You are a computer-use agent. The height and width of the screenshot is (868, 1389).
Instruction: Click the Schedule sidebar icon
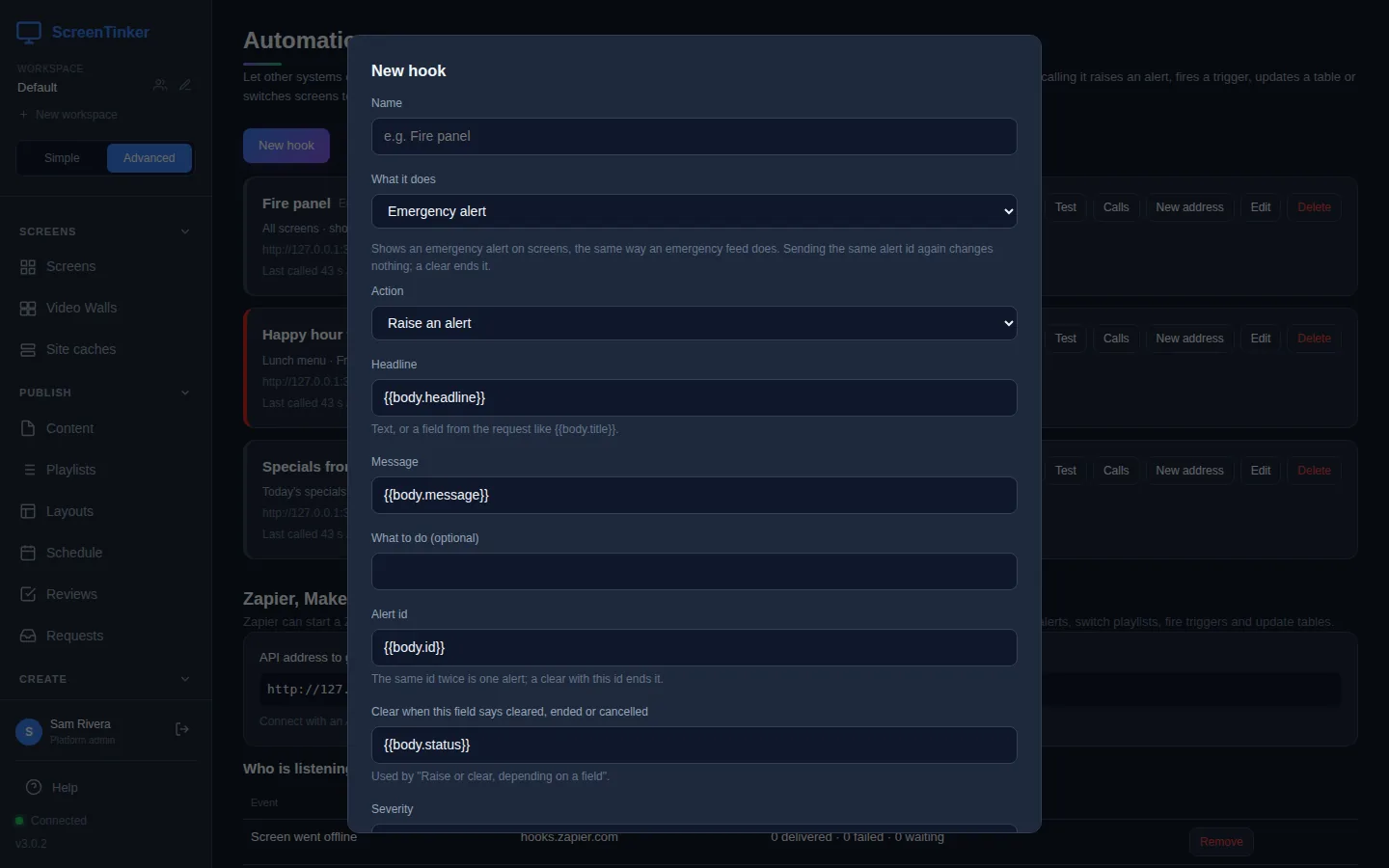[28, 553]
